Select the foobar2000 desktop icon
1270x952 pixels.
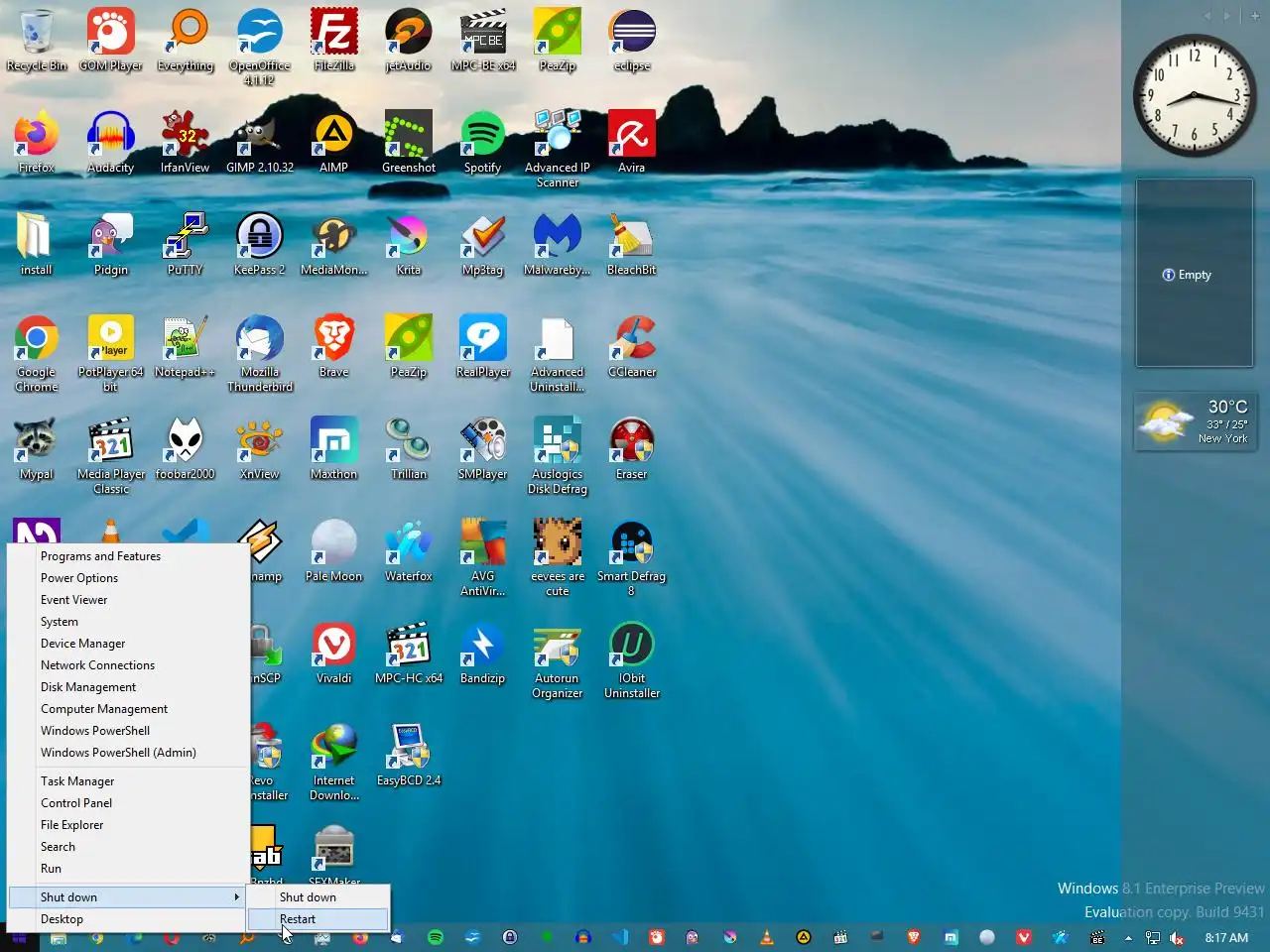(x=186, y=448)
